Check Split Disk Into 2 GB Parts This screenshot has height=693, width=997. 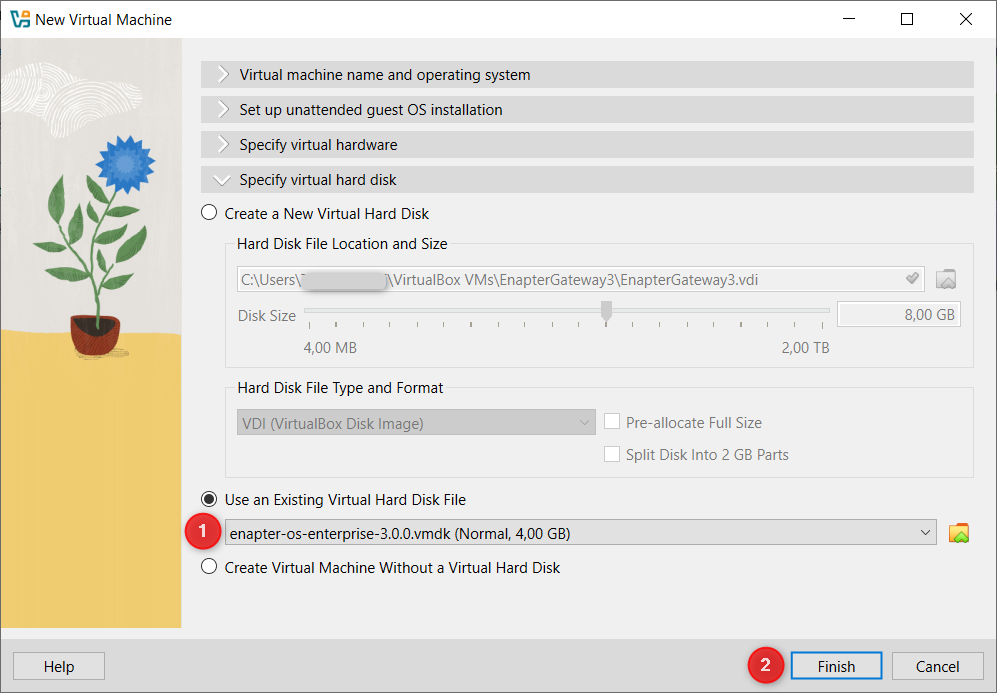tap(612, 454)
